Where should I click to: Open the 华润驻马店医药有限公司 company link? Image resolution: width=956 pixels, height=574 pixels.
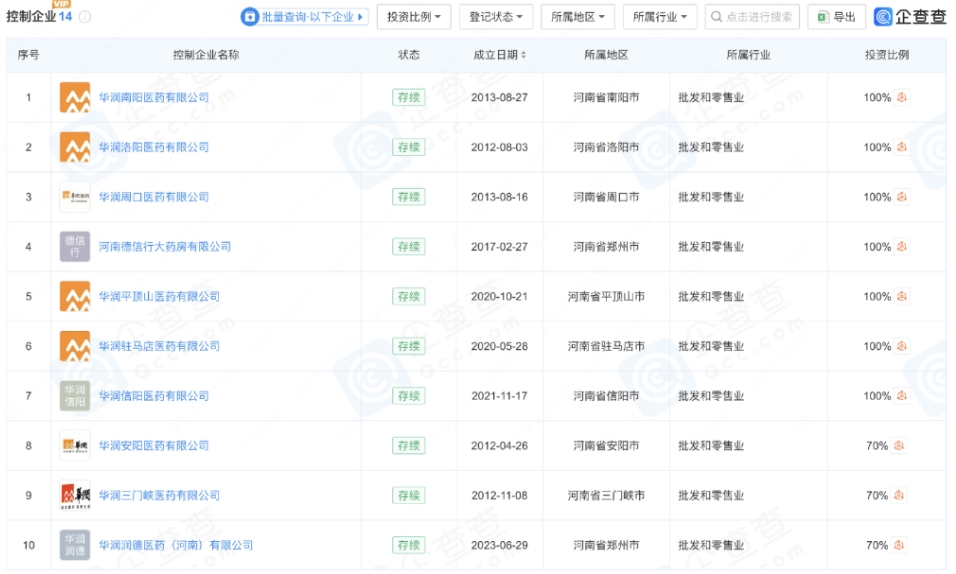[159, 346]
